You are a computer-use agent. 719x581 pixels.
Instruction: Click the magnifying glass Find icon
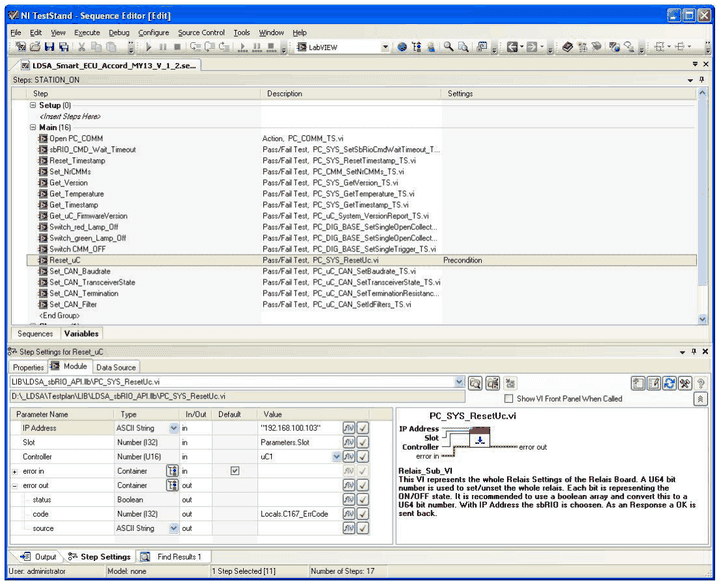[x=448, y=47]
